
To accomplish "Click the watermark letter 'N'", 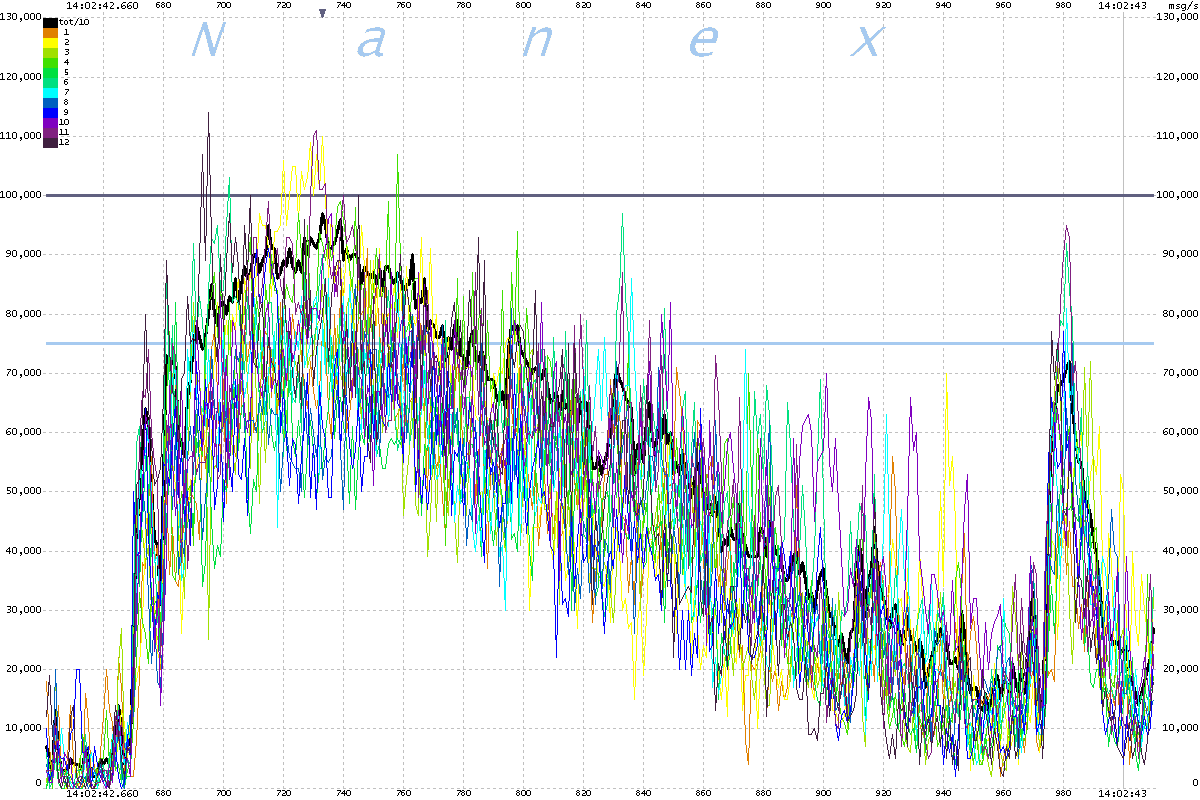I will 207,41.
